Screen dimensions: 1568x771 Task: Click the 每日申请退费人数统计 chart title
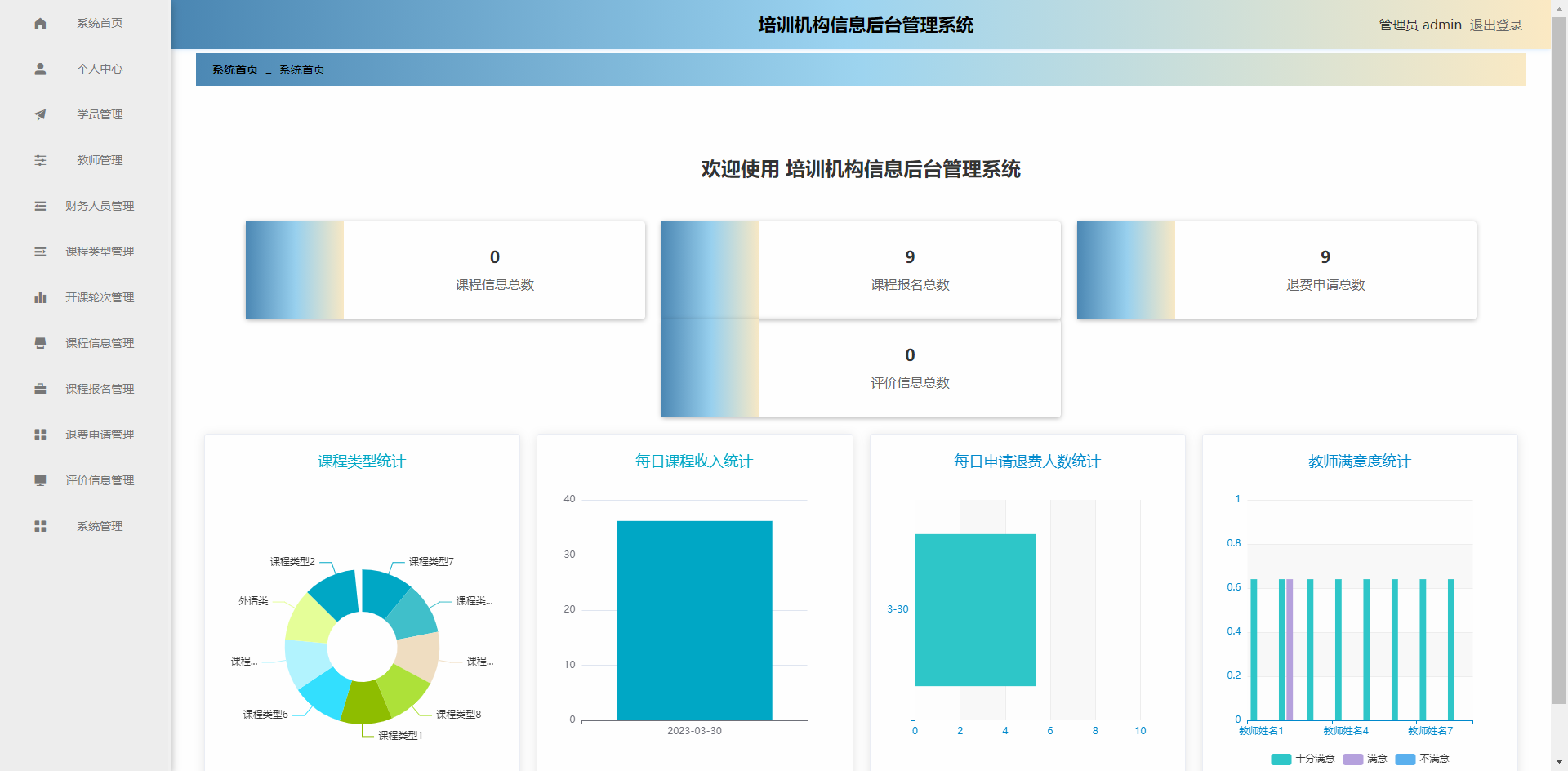click(1027, 461)
